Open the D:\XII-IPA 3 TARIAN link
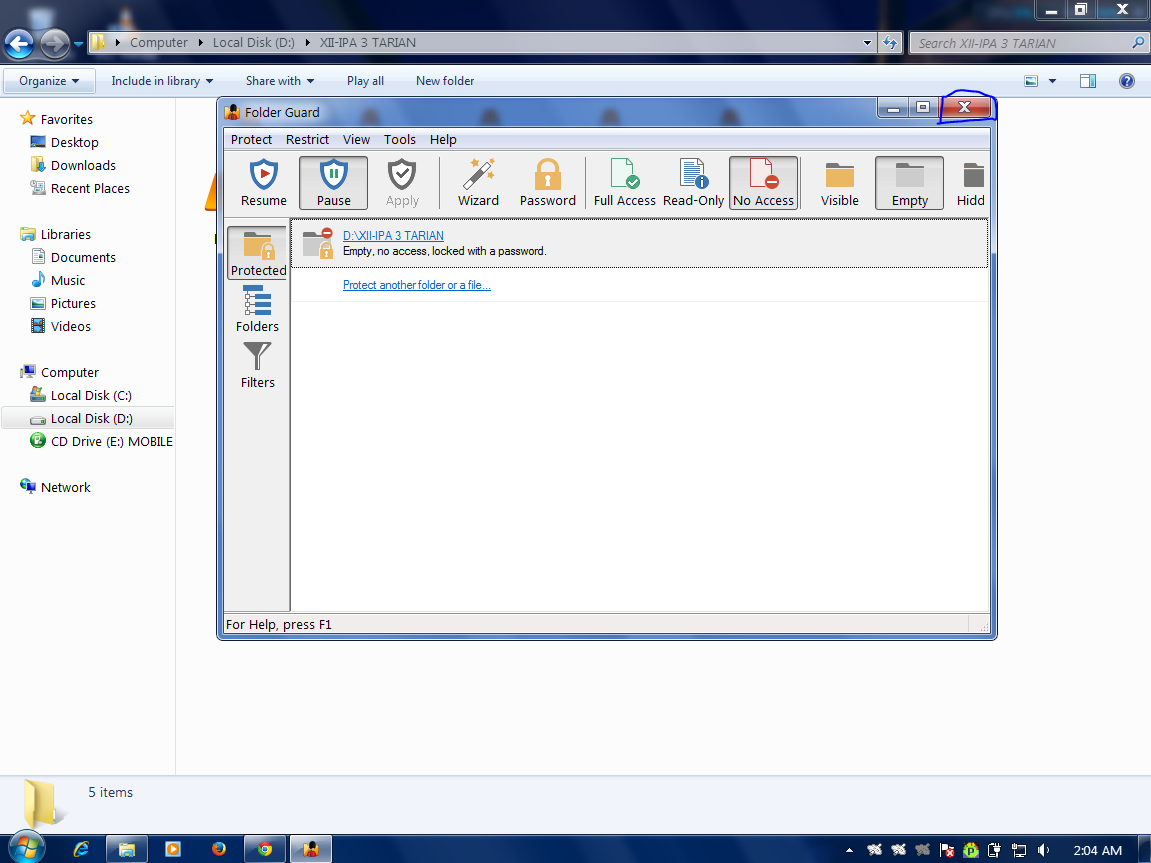Screen dimensions: 1151x863 point(393,236)
